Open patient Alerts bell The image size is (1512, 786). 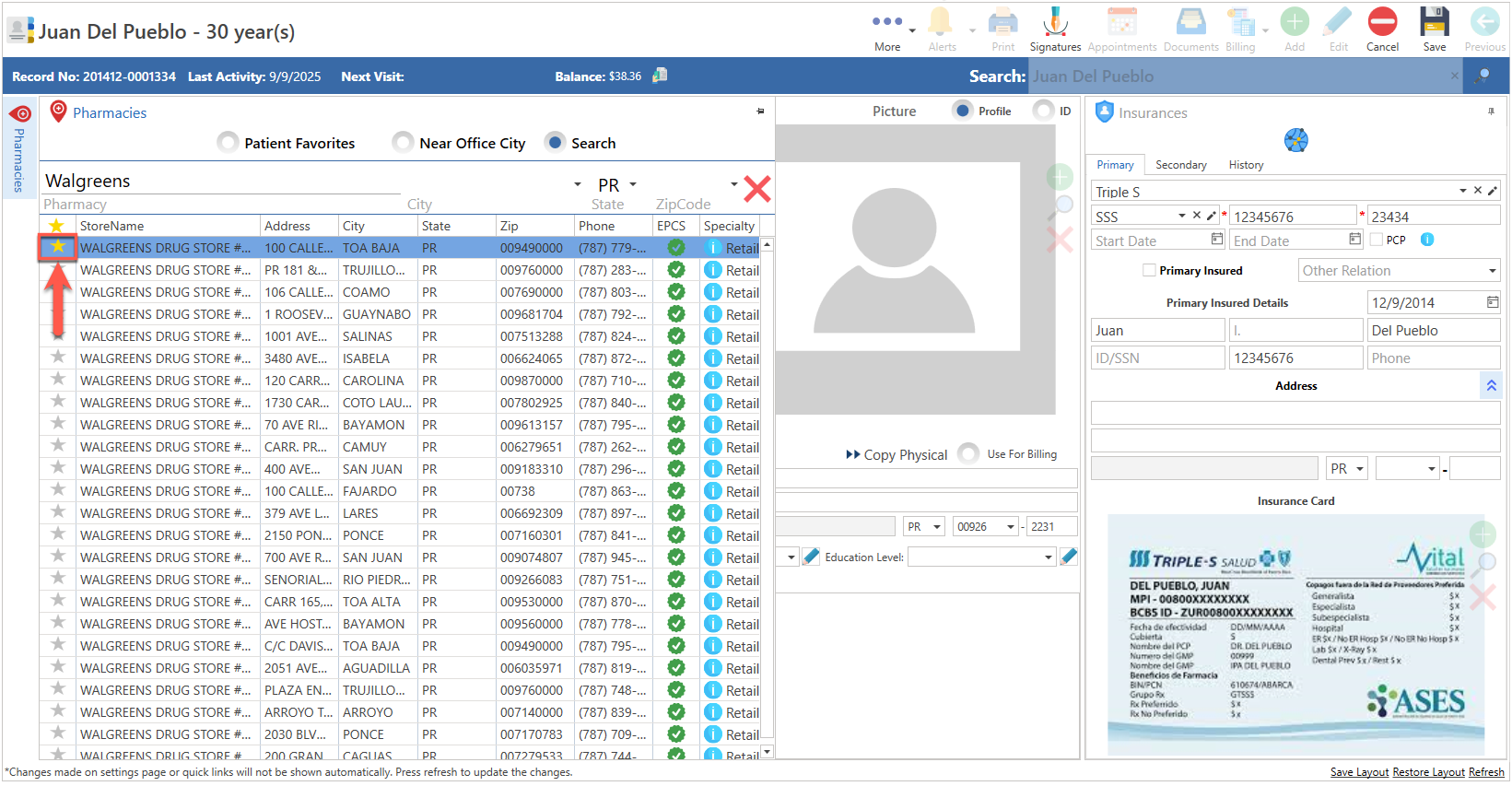[x=941, y=29]
